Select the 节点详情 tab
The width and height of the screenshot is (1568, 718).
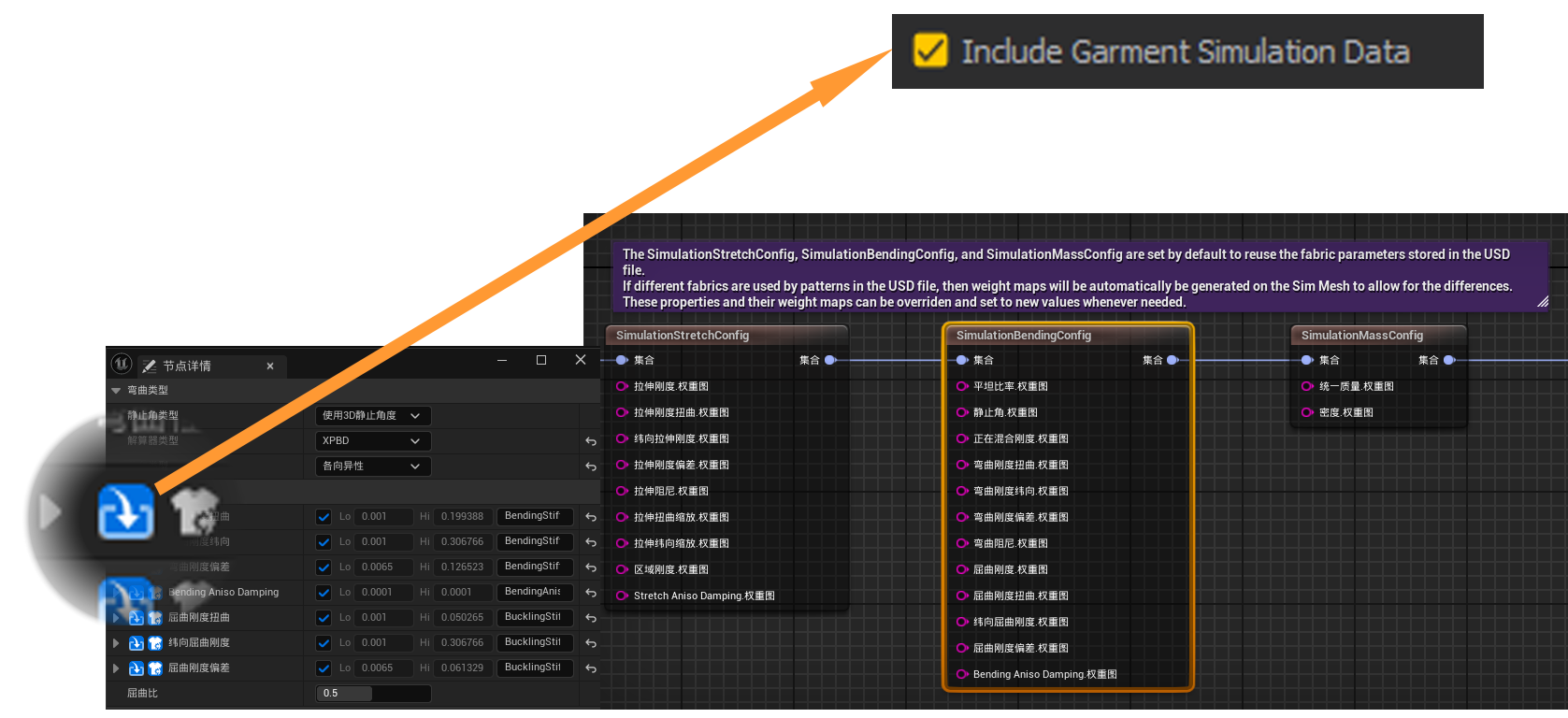coord(187,366)
